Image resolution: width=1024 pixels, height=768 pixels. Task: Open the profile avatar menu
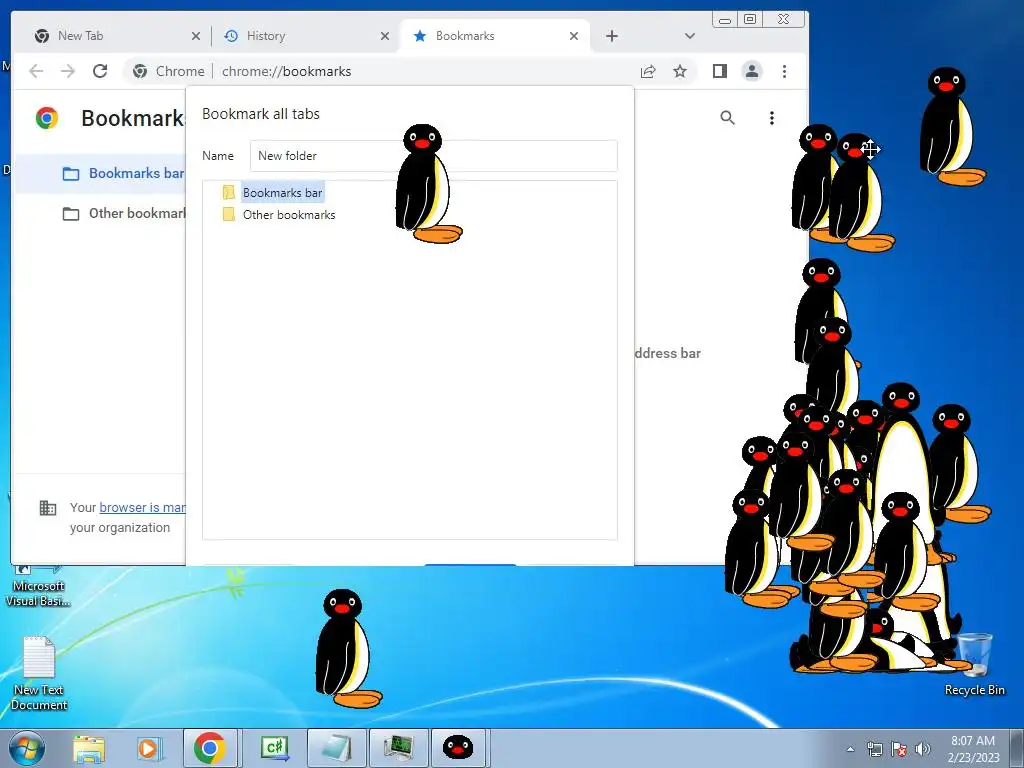click(752, 71)
